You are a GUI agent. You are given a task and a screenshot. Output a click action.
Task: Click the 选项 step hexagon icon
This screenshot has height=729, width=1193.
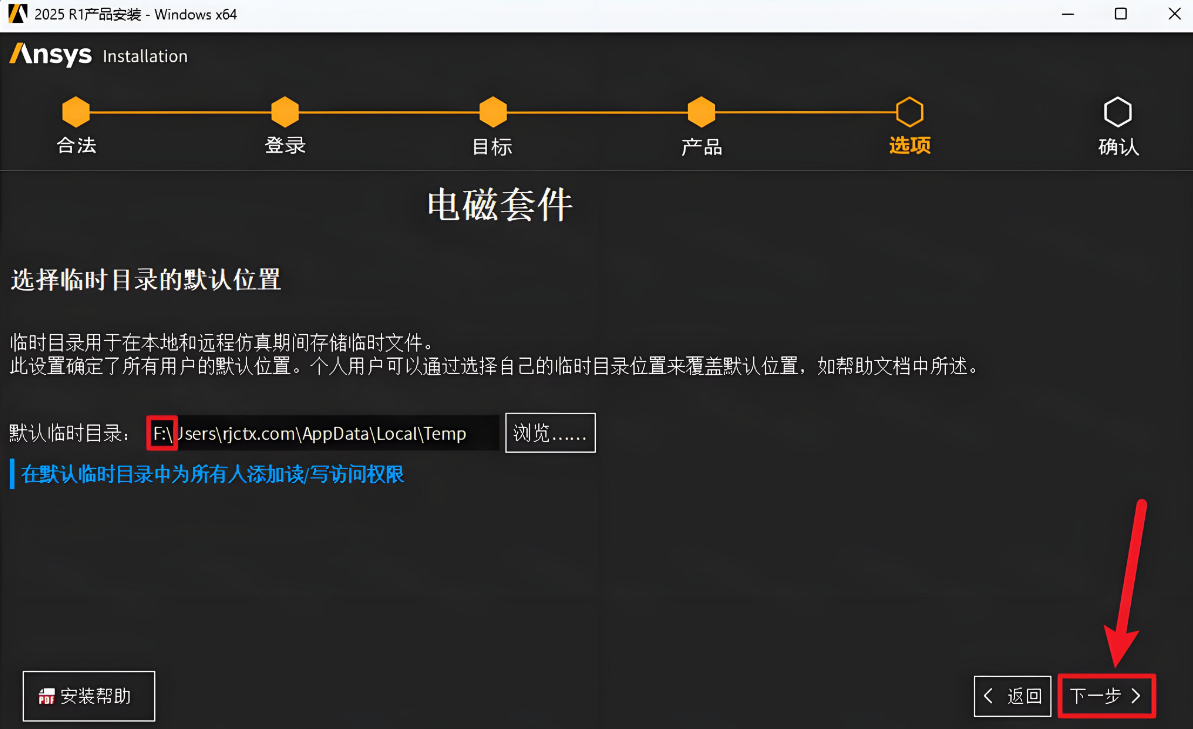909,112
